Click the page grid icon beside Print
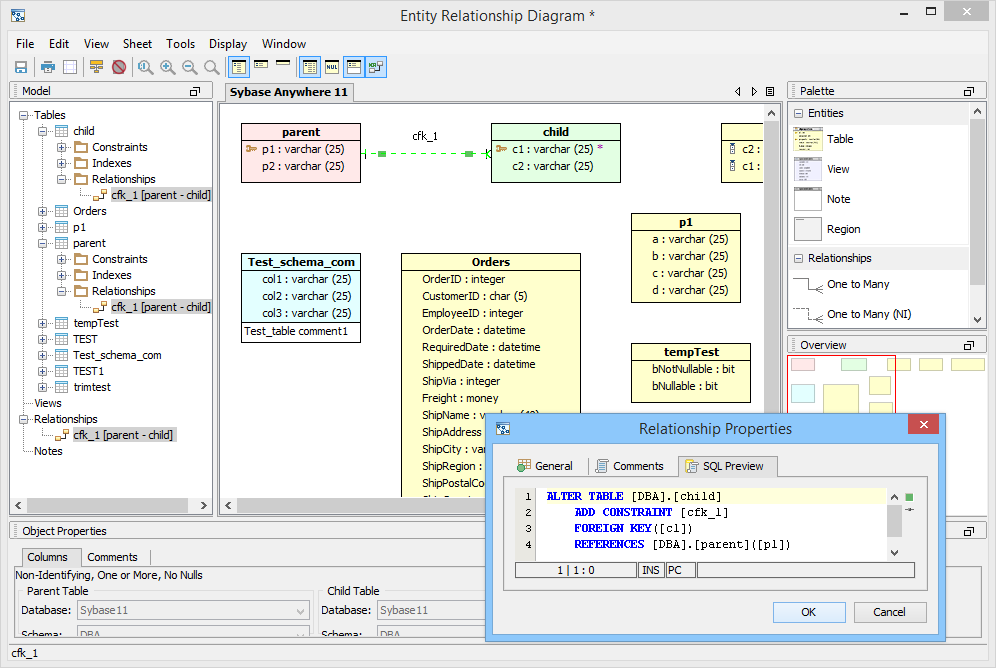Image resolution: width=996 pixels, height=668 pixels. pos(70,67)
